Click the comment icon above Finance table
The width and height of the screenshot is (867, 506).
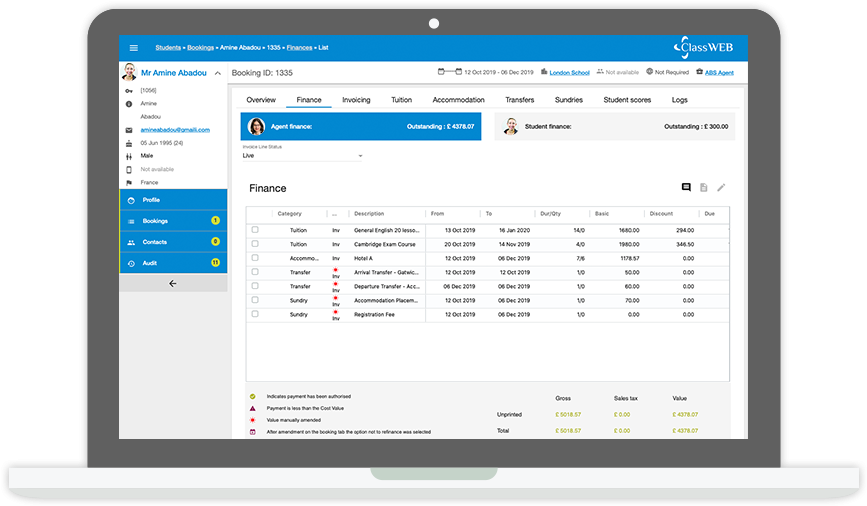(x=686, y=187)
